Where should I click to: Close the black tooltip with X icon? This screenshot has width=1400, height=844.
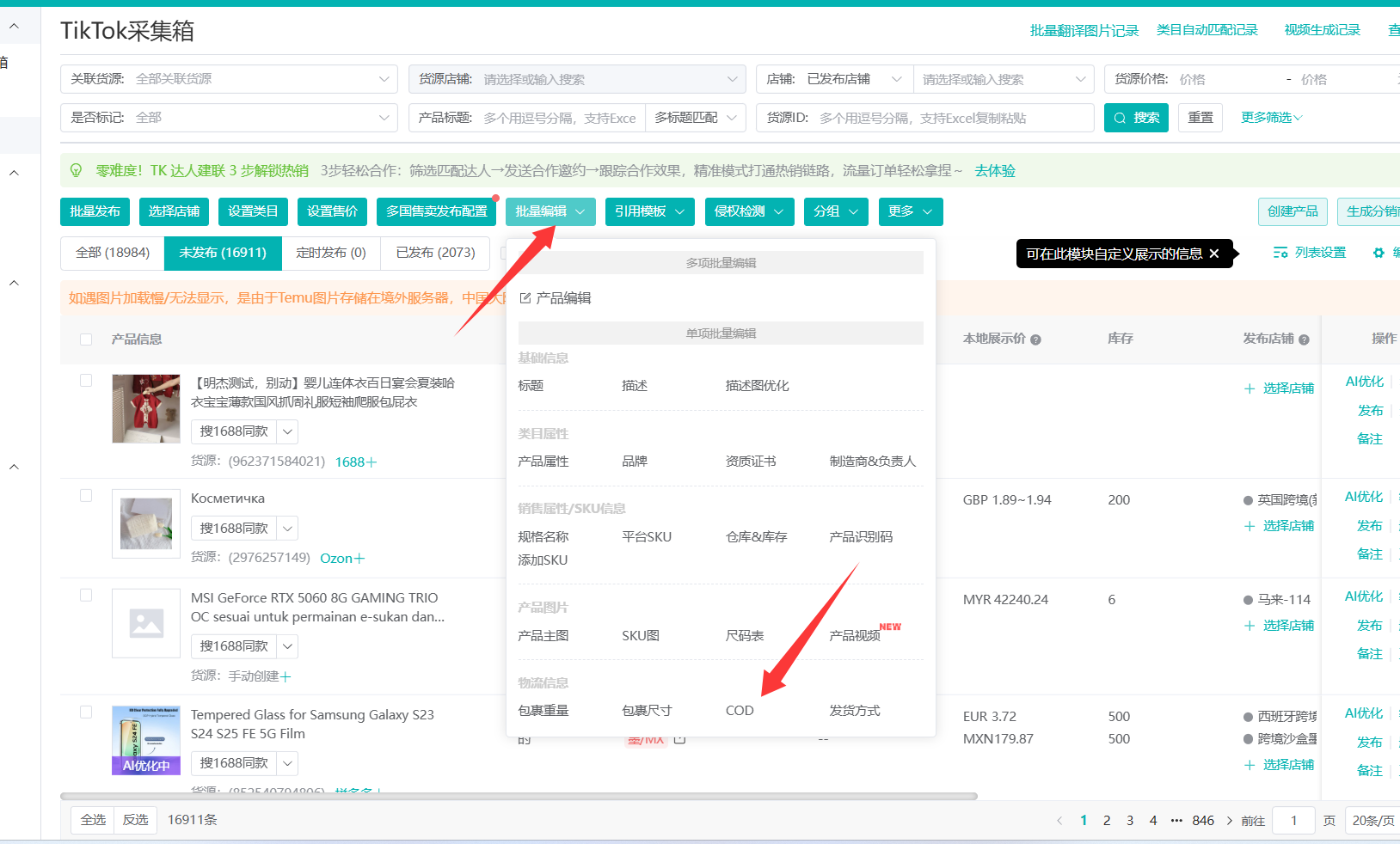tap(1214, 254)
